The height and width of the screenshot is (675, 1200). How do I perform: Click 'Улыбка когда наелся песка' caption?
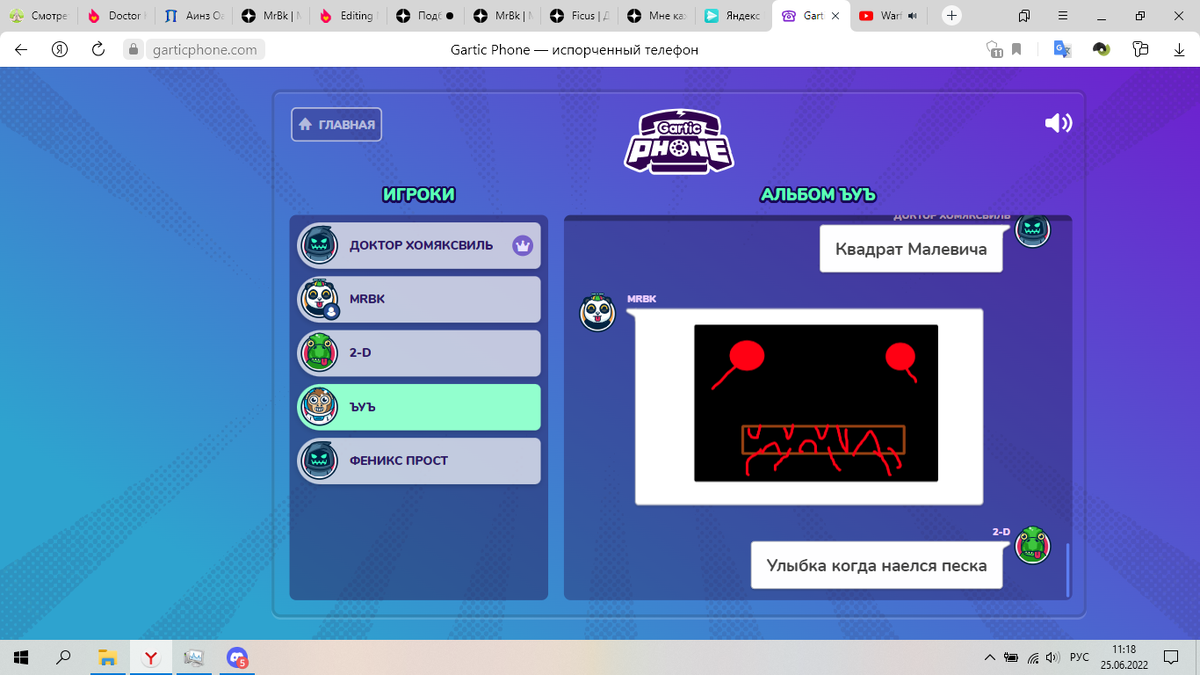click(x=877, y=565)
